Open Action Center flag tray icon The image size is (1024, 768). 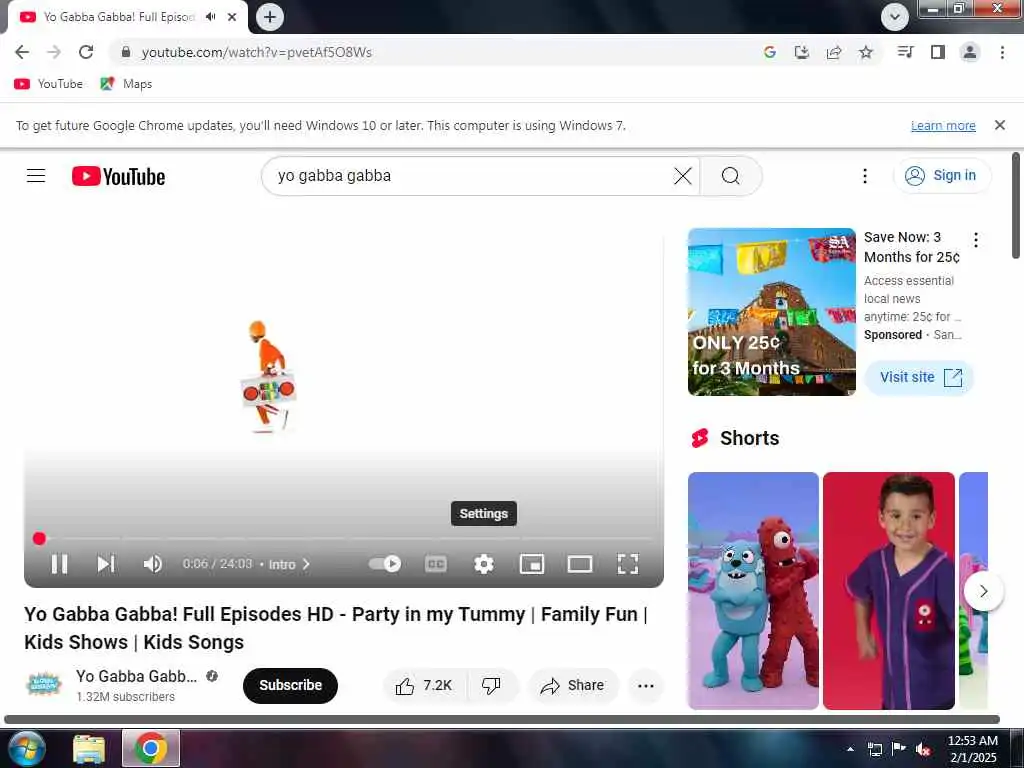pyautogui.click(x=899, y=749)
